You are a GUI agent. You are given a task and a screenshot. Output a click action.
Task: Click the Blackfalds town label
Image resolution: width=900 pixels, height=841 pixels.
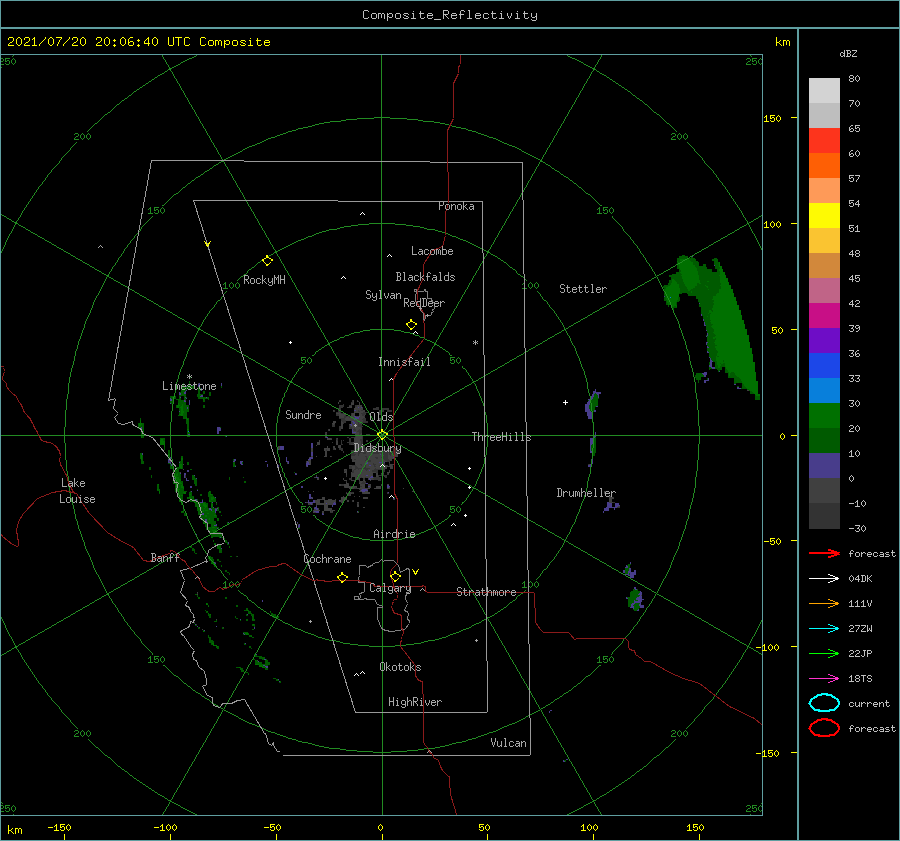[425, 277]
